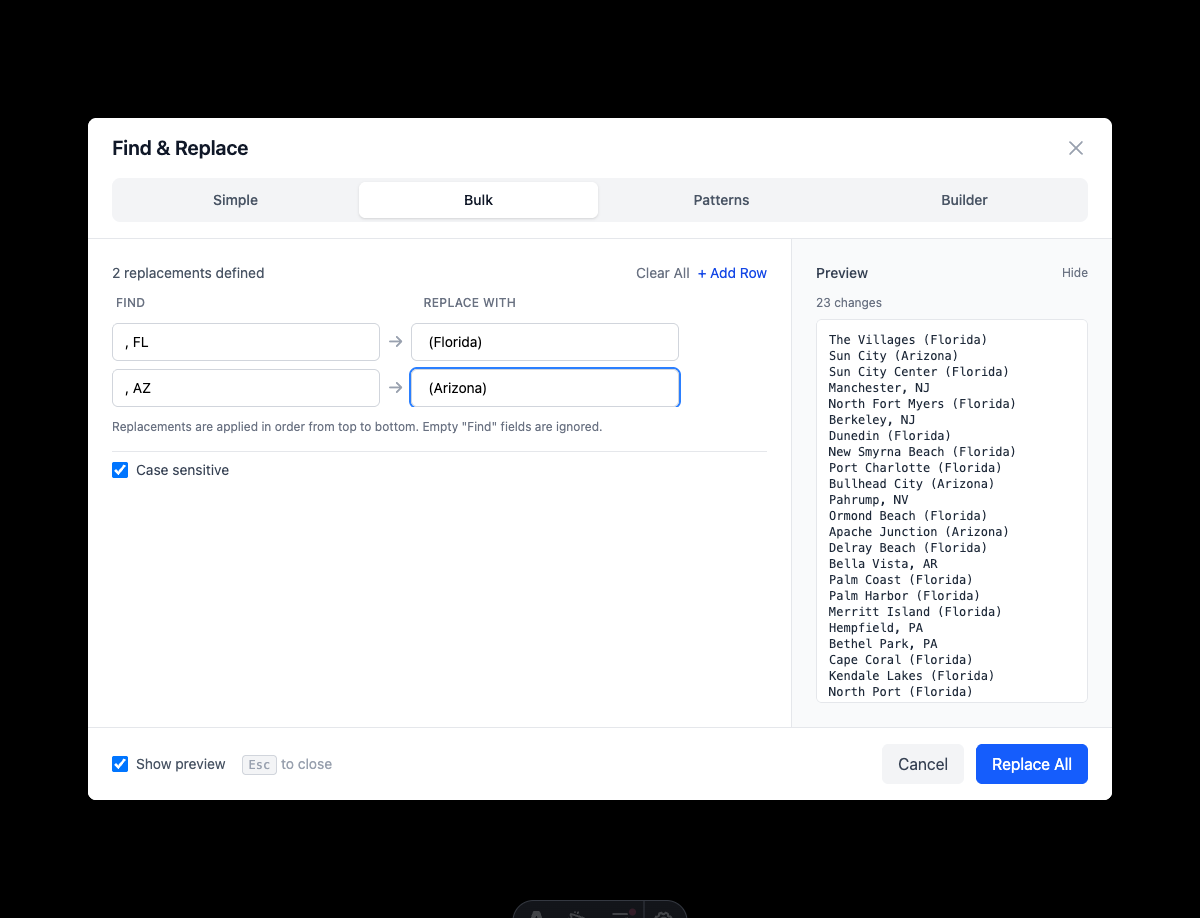1200x918 pixels.
Task: Switch to the Simple tab
Action: 235,199
